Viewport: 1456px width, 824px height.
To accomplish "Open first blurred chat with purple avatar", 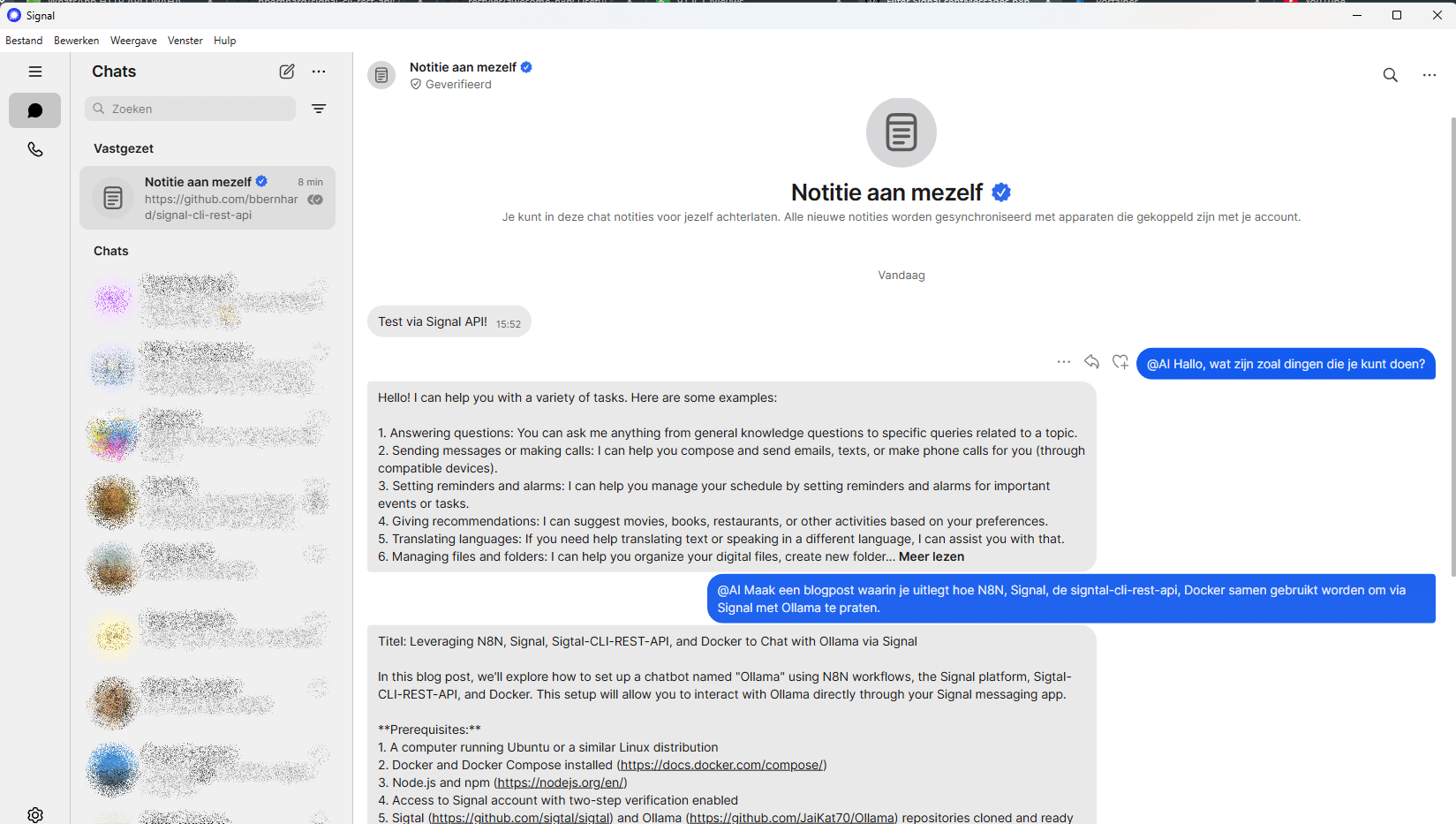I will pos(207,300).
